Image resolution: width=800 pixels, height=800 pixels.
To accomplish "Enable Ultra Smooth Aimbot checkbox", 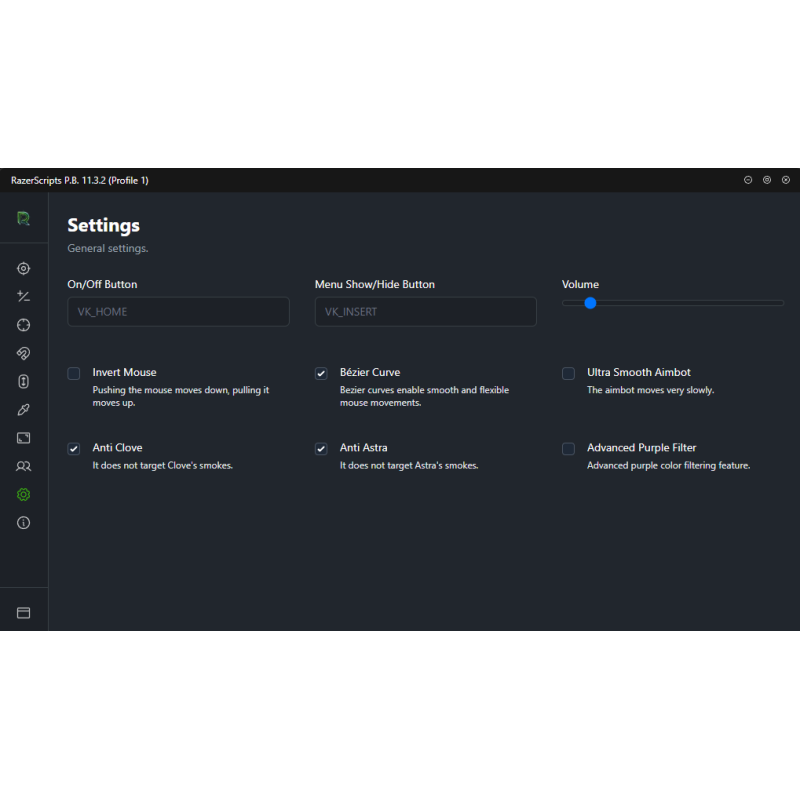I will pyautogui.click(x=568, y=373).
